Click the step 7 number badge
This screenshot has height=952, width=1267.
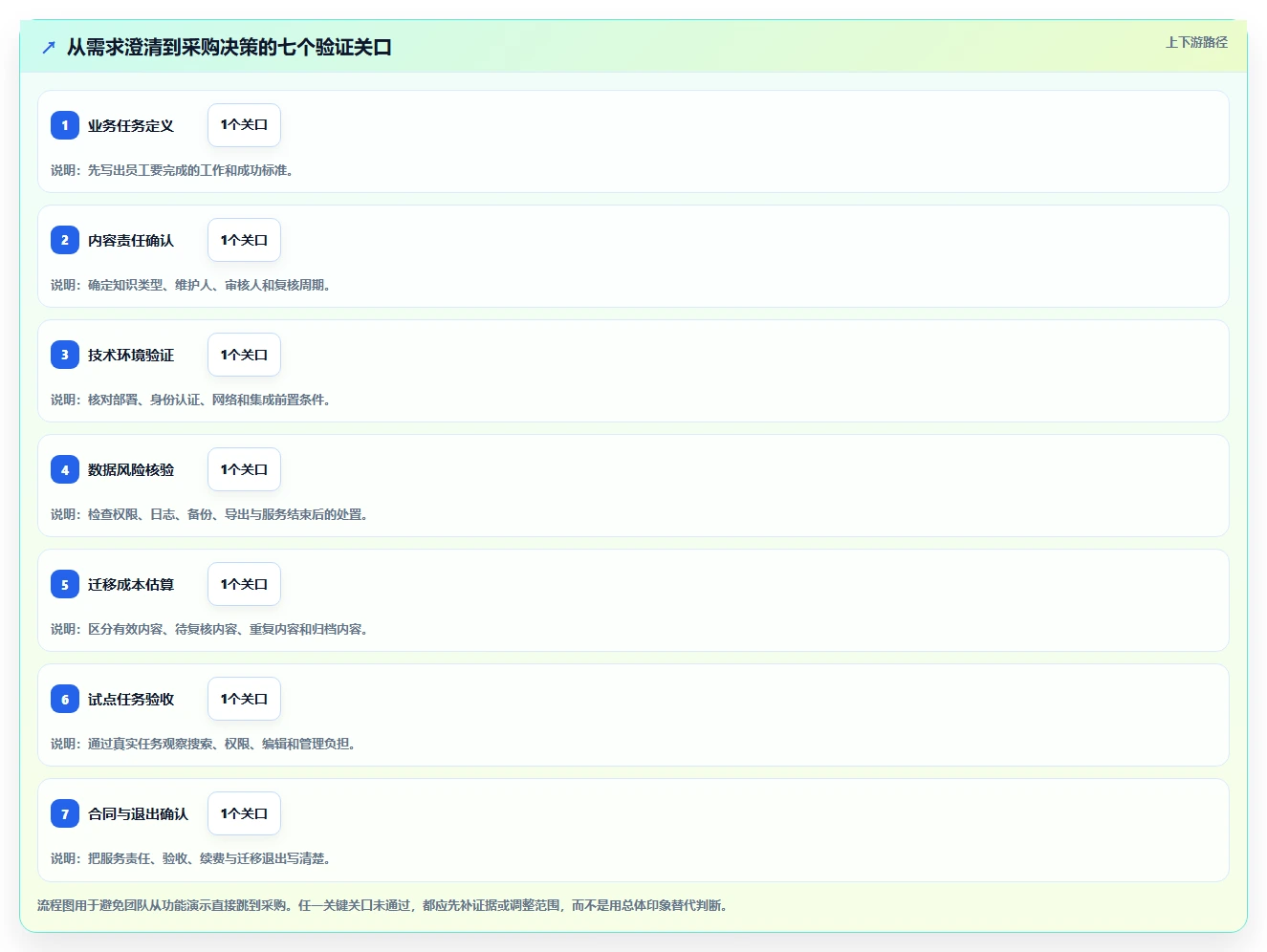point(65,813)
